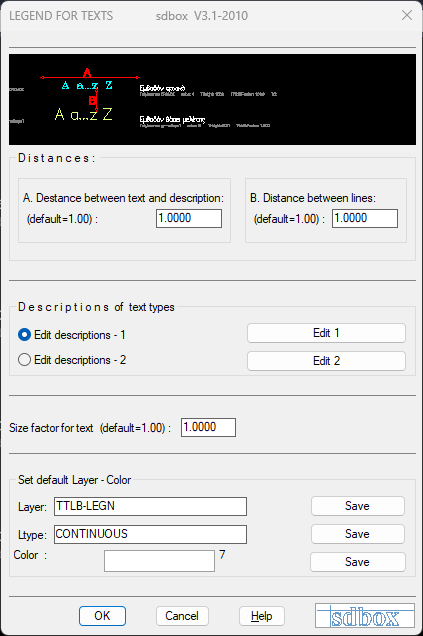Open the Edit 1 descriptions button
This screenshot has height=636, width=423.
click(326, 333)
